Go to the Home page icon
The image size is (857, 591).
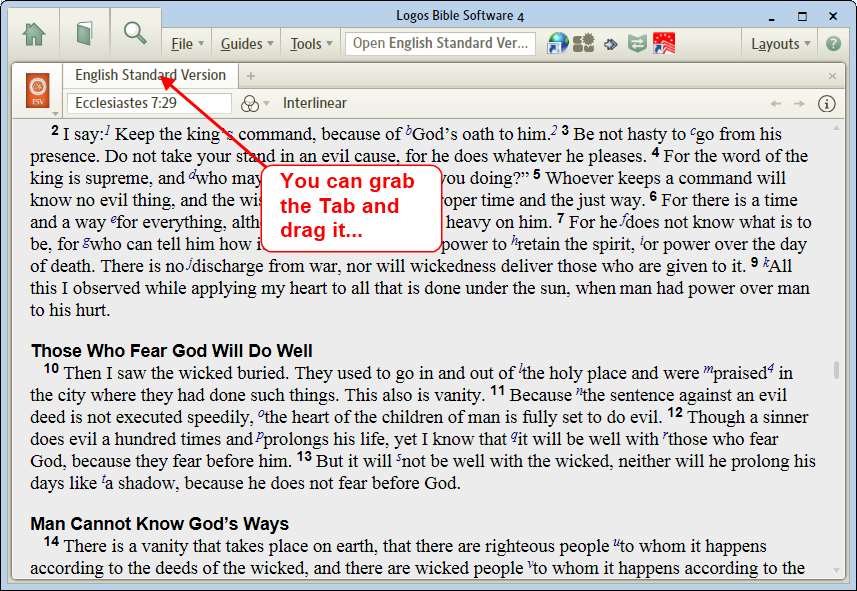(34, 34)
